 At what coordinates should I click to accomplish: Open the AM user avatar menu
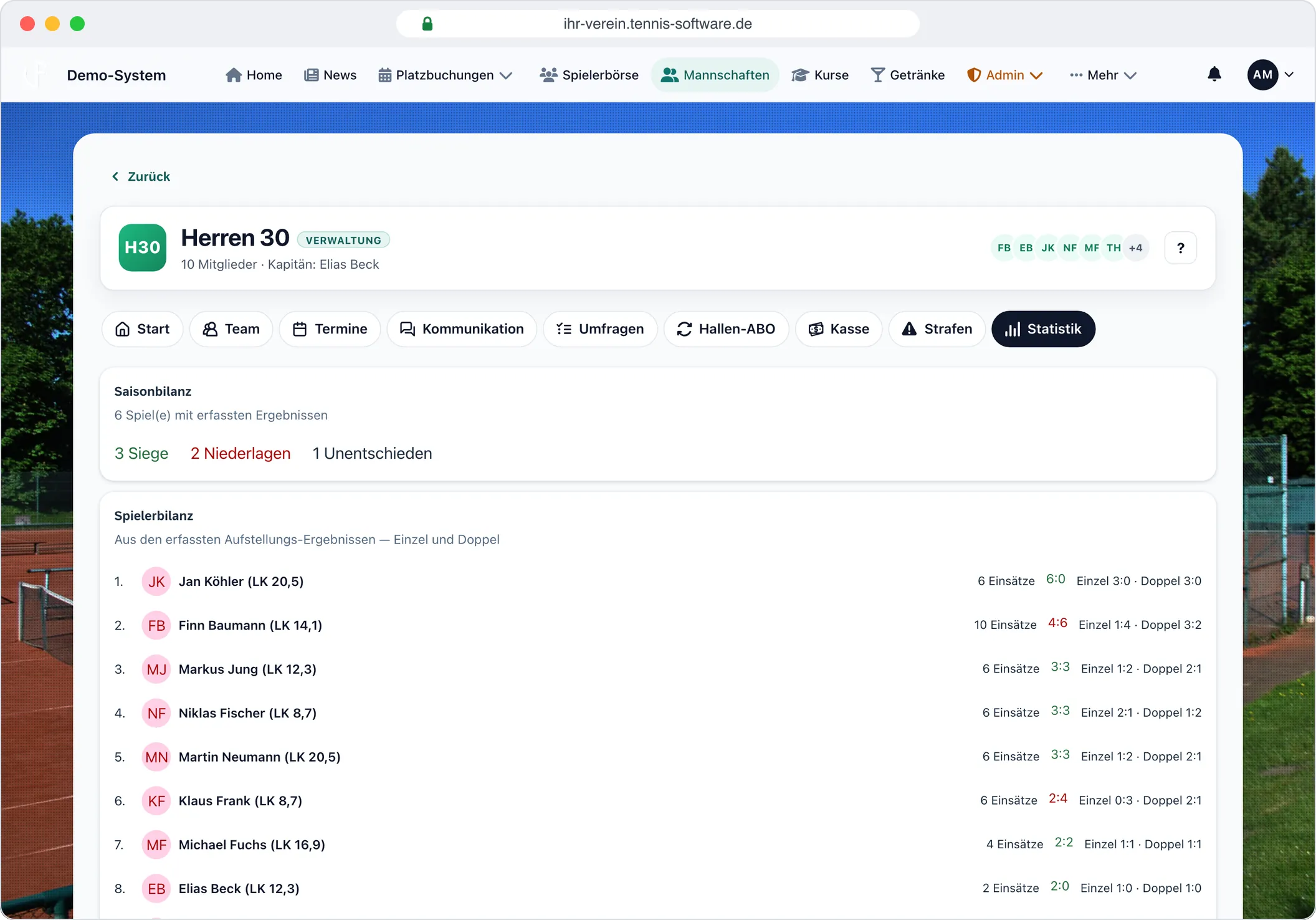pos(1262,75)
